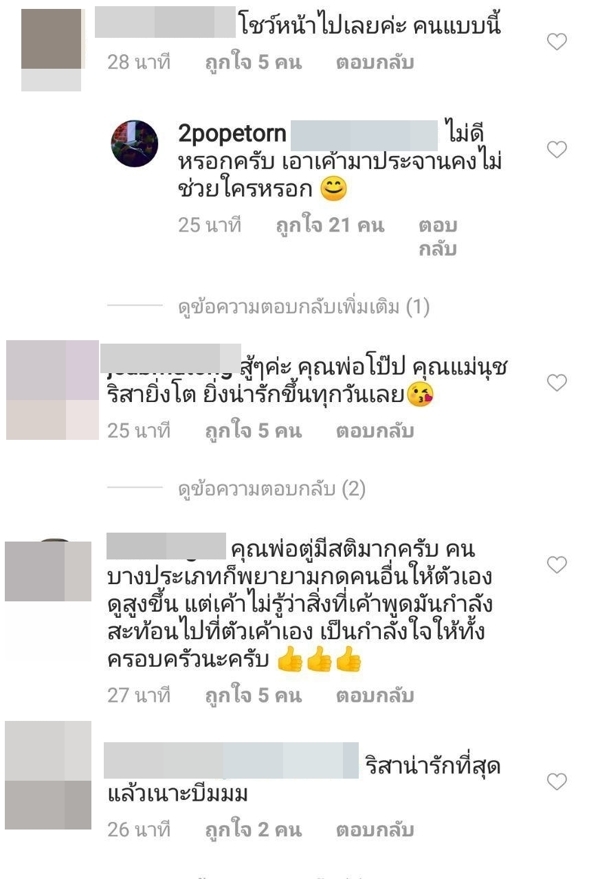This screenshot has height=879, width=600.
Task: Tap the heart beside "ริสาน่ารักที่สุด" comment
Action: coord(557,781)
